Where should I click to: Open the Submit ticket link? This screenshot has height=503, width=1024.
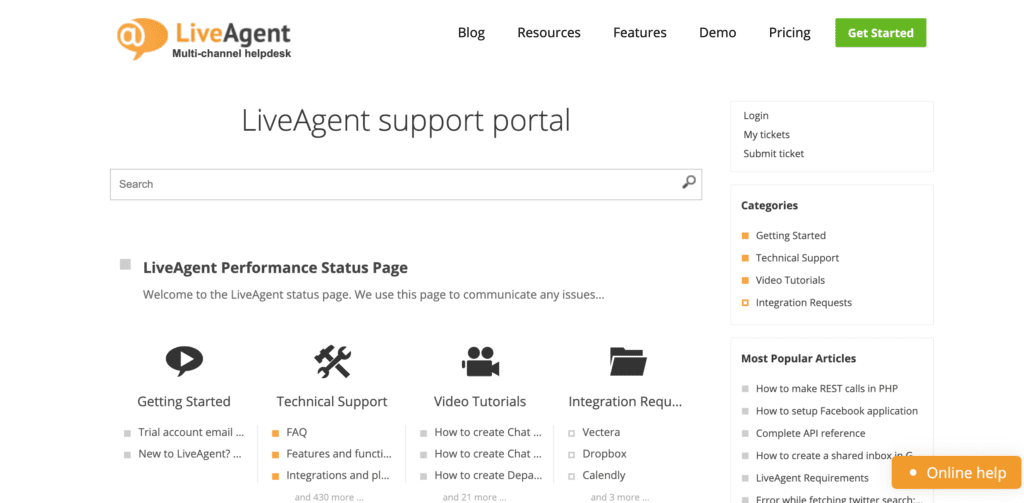[773, 154]
